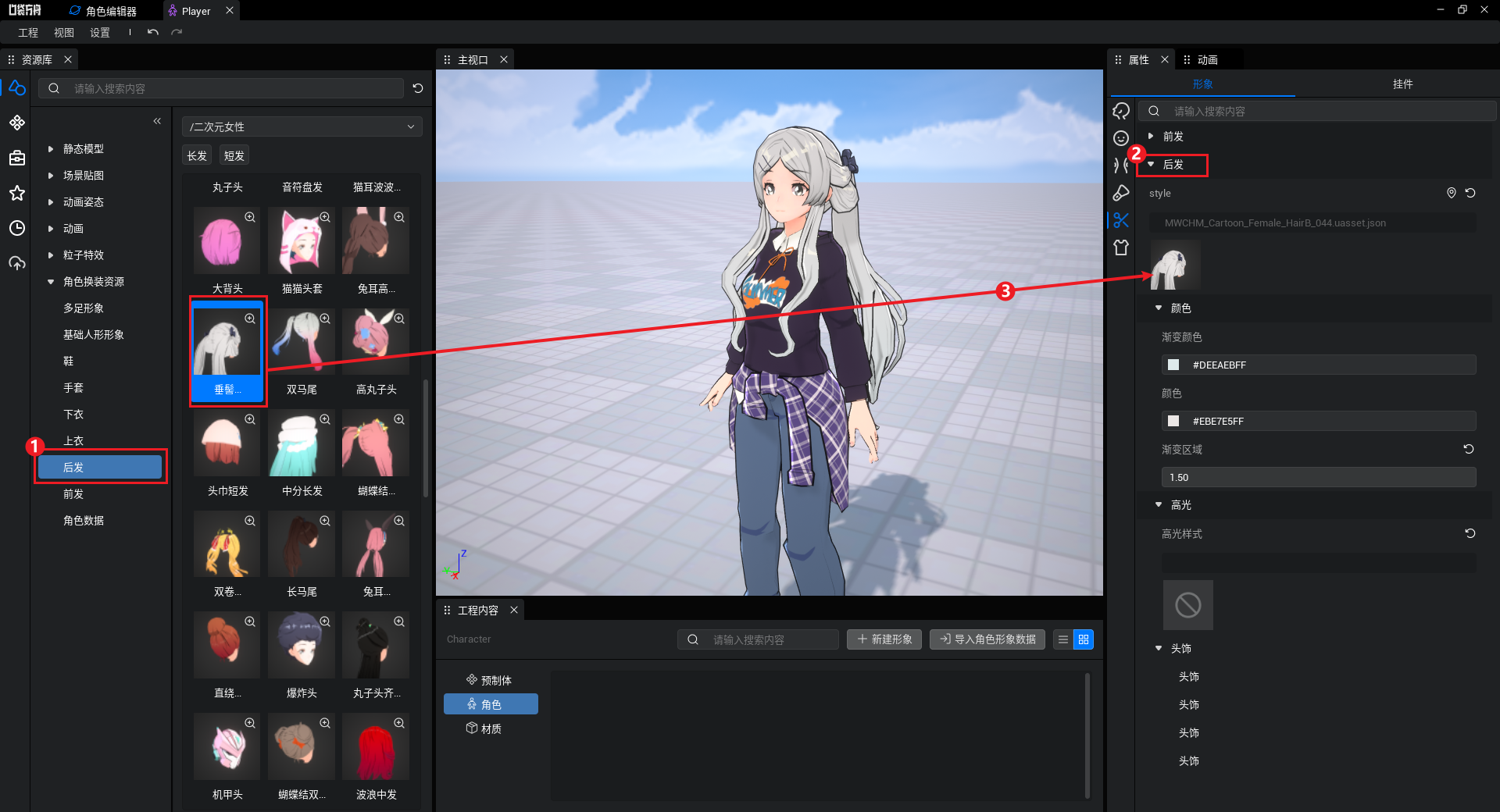Screen dimensions: 1500x812
Task: Collapse the resource tree with double chevron
Action: [157, 121]
